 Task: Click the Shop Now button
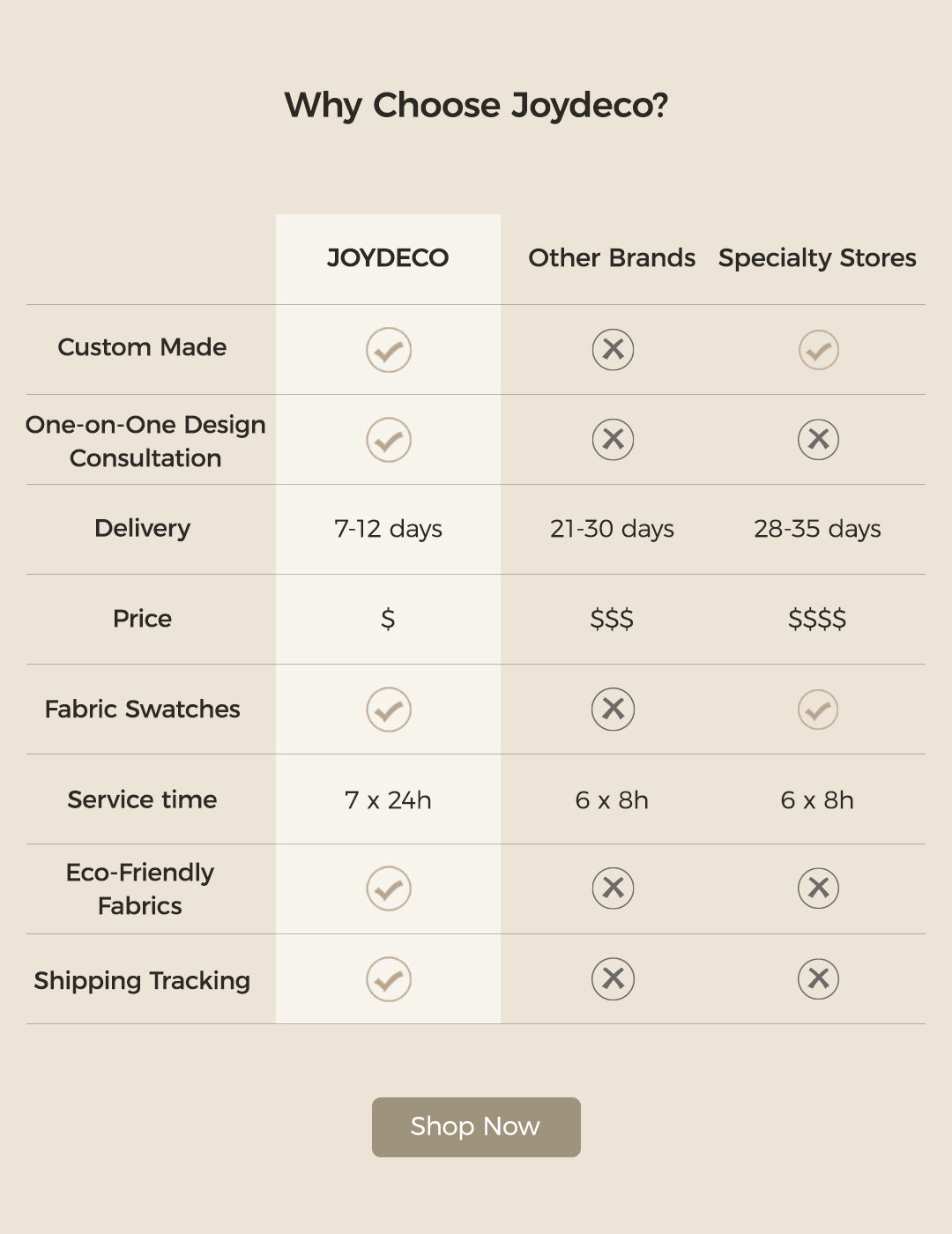coord(476,1126)
